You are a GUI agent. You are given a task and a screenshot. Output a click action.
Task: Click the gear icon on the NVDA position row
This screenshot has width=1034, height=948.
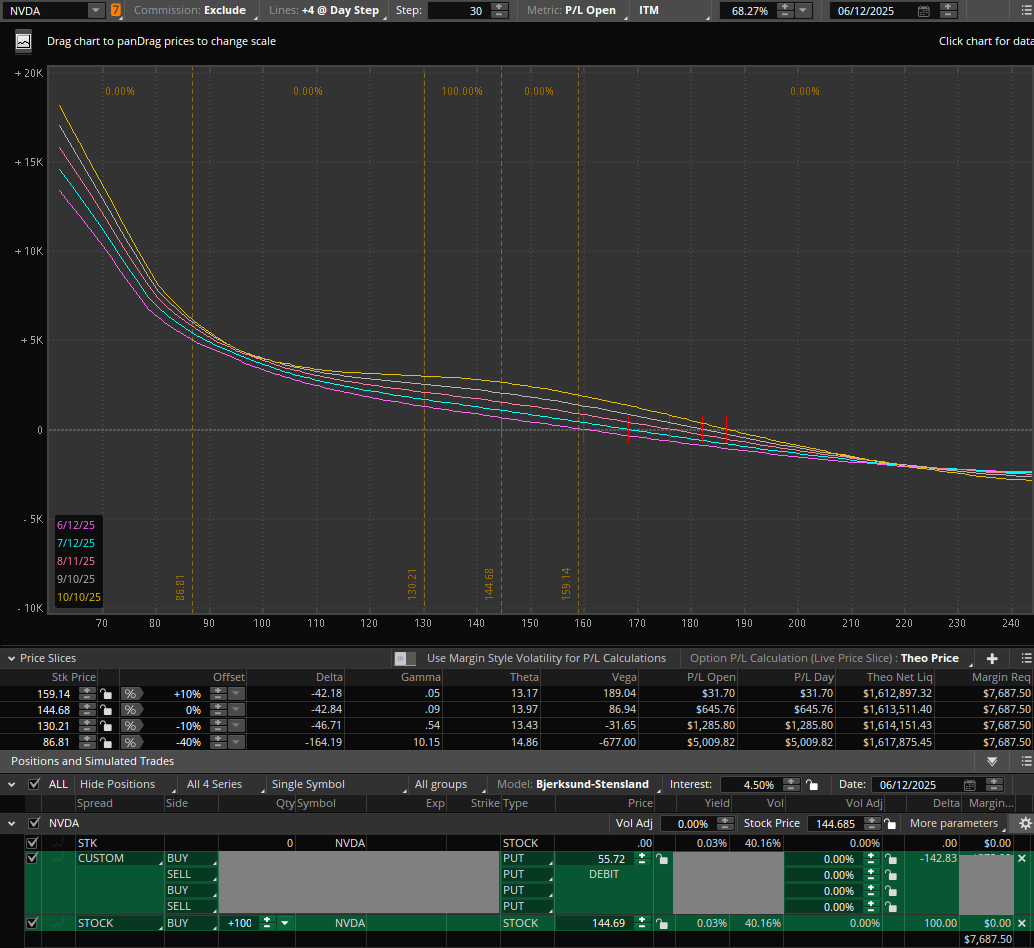click(1024, 823)
